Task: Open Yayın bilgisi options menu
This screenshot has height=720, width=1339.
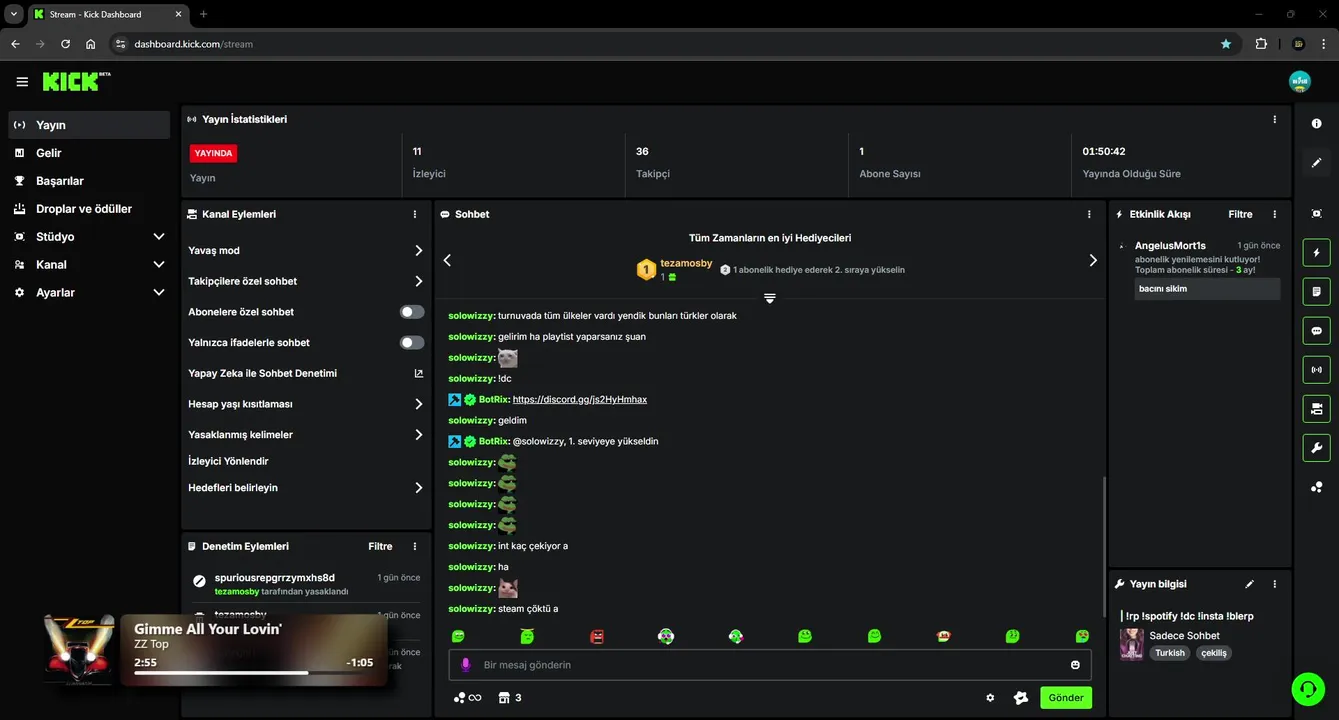Action: tap(1274, 584)
